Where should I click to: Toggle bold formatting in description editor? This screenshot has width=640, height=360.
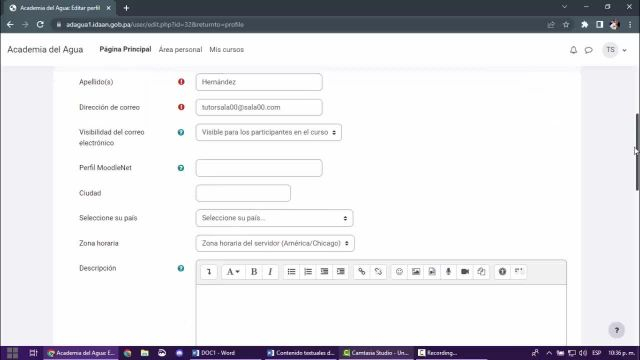click(253, 272)
